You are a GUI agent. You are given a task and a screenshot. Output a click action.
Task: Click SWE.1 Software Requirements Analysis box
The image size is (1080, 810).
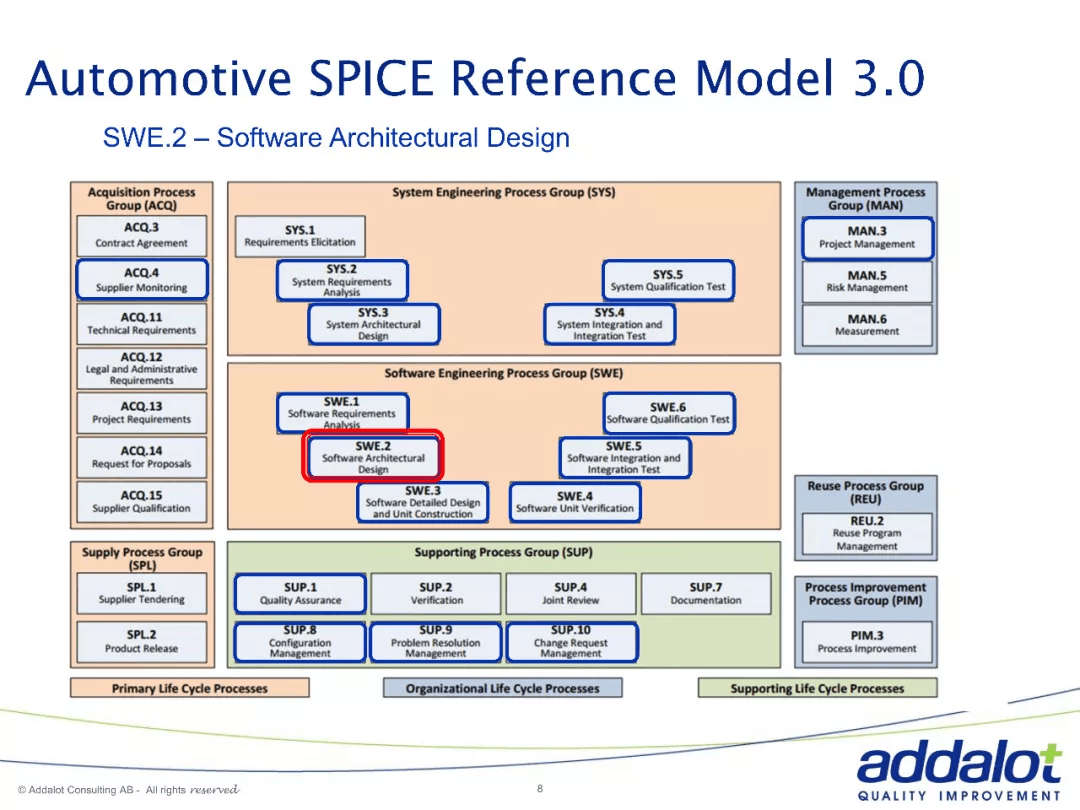(x=342, y=413)
